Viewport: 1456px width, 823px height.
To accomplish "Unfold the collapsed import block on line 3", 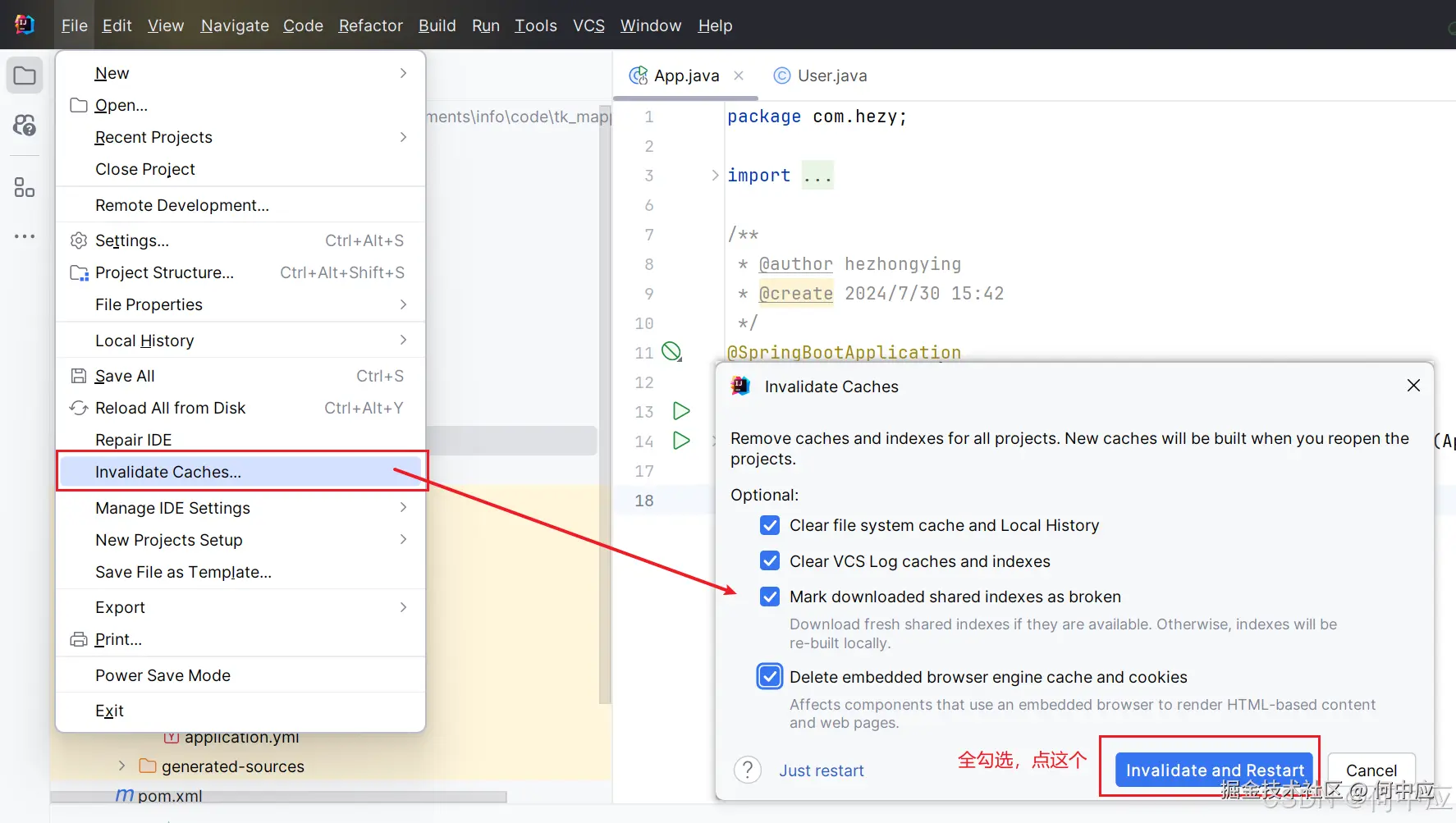I will click(x=715, y=175).
